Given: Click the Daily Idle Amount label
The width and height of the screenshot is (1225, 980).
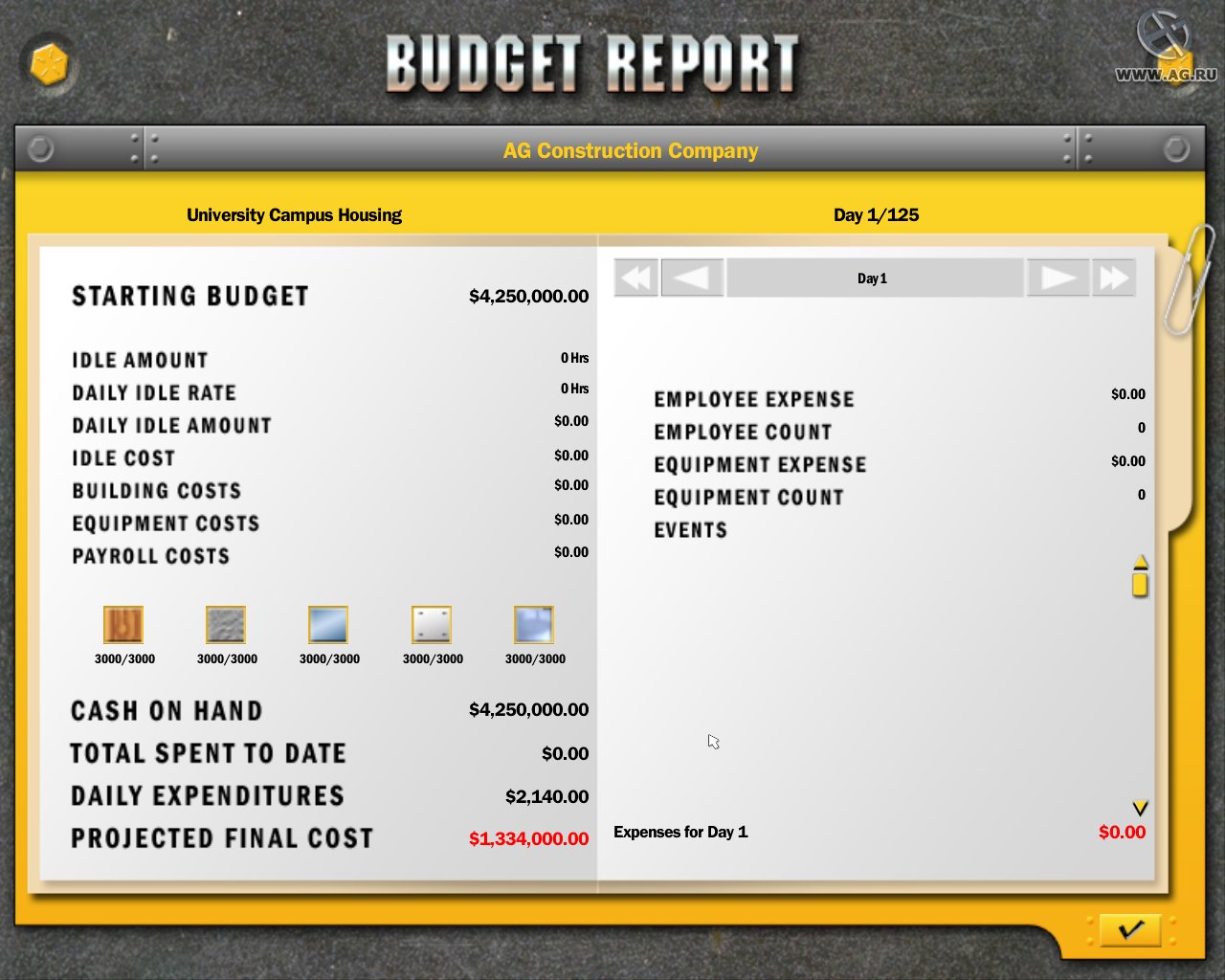Looking at the screenshot, I should pos(172,425).
